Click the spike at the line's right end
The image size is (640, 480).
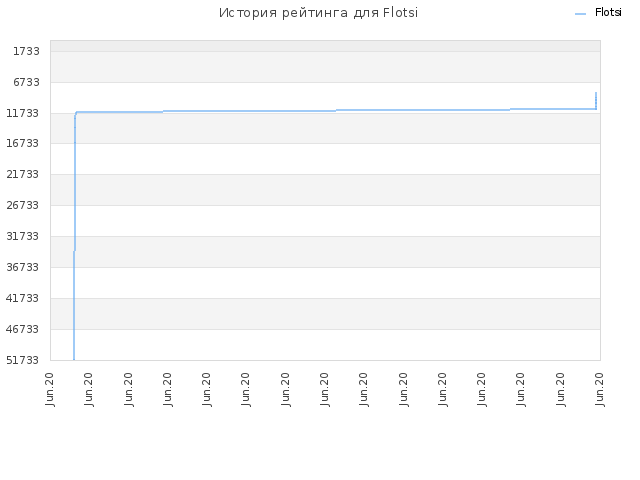click(x=596, y=100)
